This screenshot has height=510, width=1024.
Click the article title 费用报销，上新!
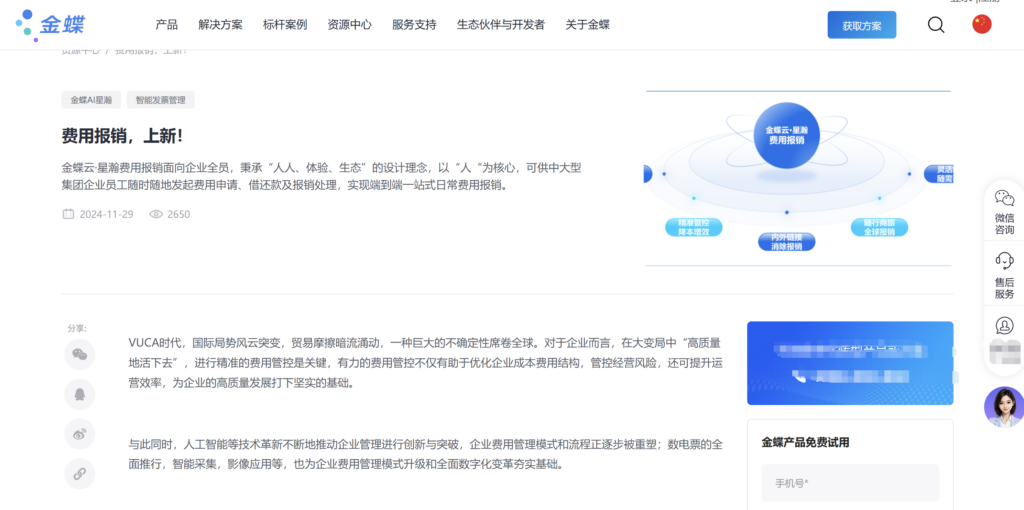(x=122, y=136)
